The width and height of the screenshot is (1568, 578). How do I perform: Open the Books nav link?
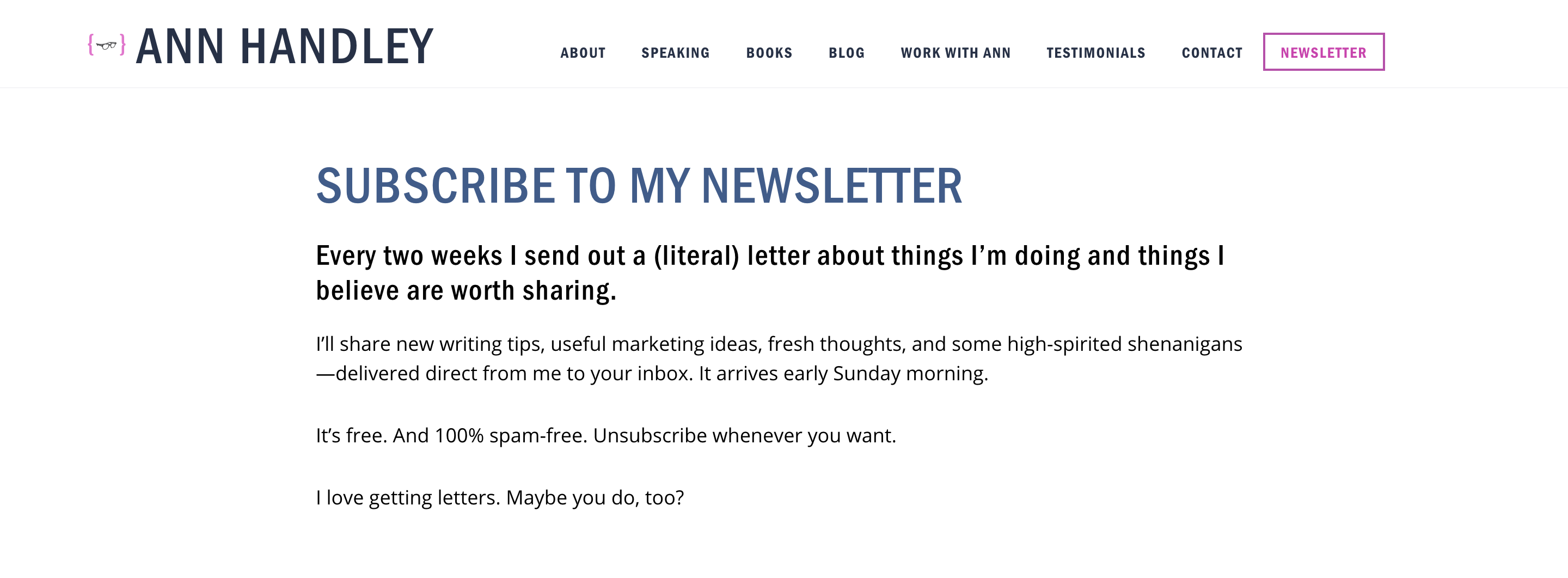pos(769,53)
